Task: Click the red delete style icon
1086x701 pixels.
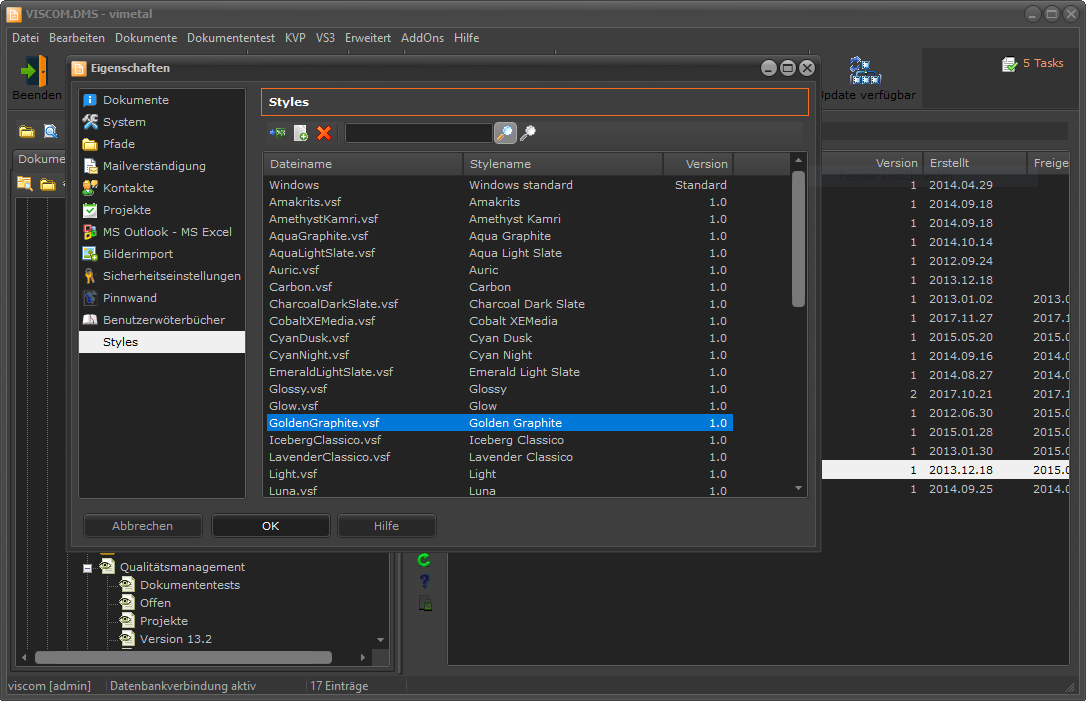Action: pyautogui.click(x=323, y=132)
